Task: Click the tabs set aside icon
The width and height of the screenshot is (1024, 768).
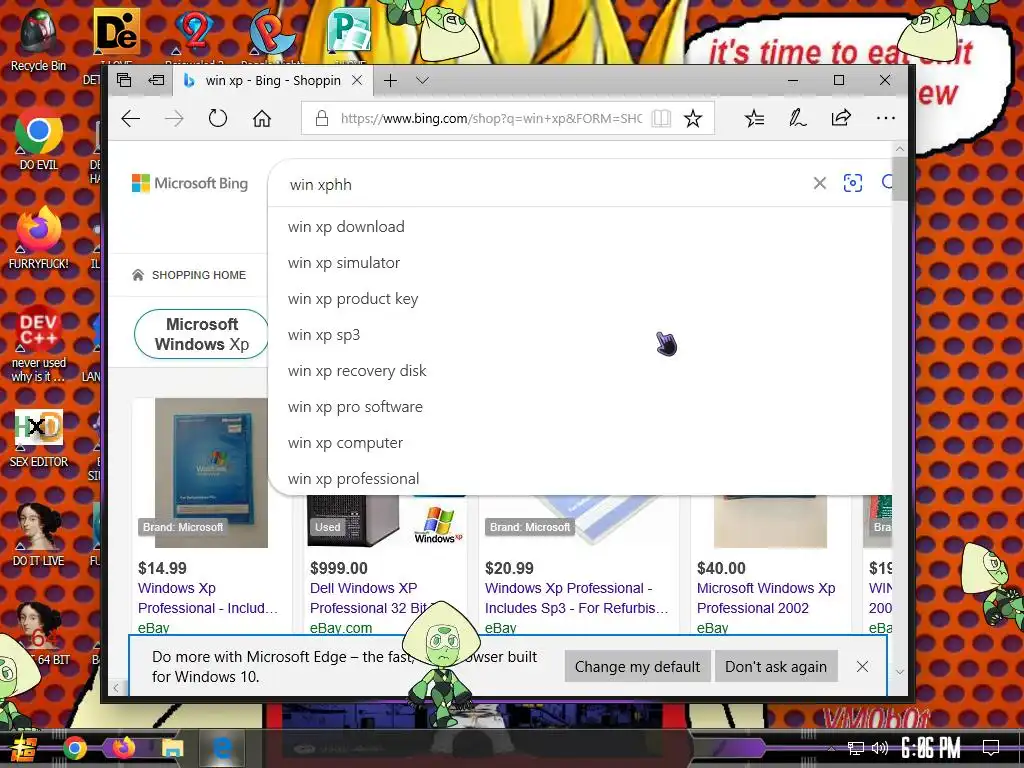Action: pos(124,80)
